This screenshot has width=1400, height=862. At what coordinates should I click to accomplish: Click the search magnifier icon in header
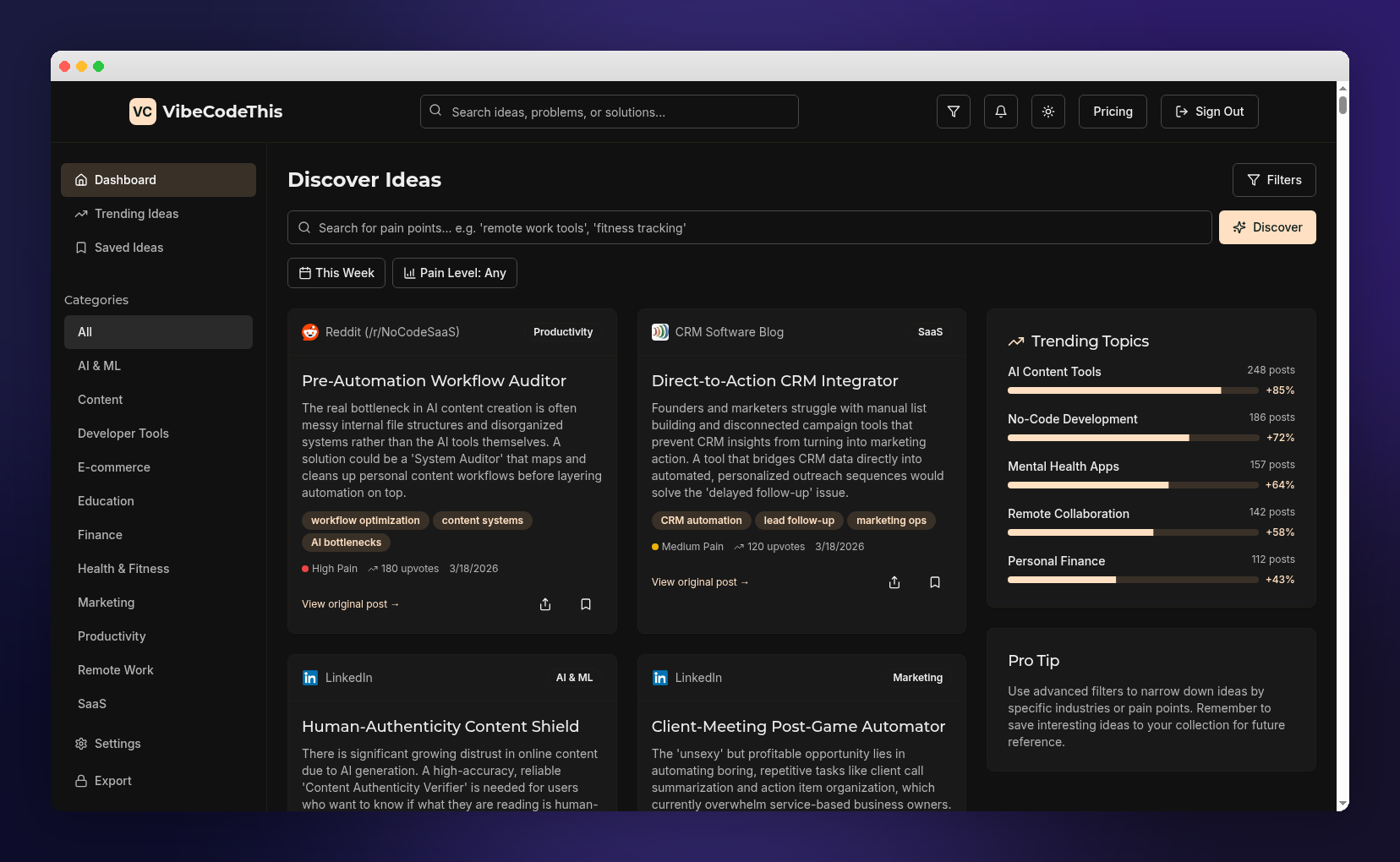coord(435,111)
